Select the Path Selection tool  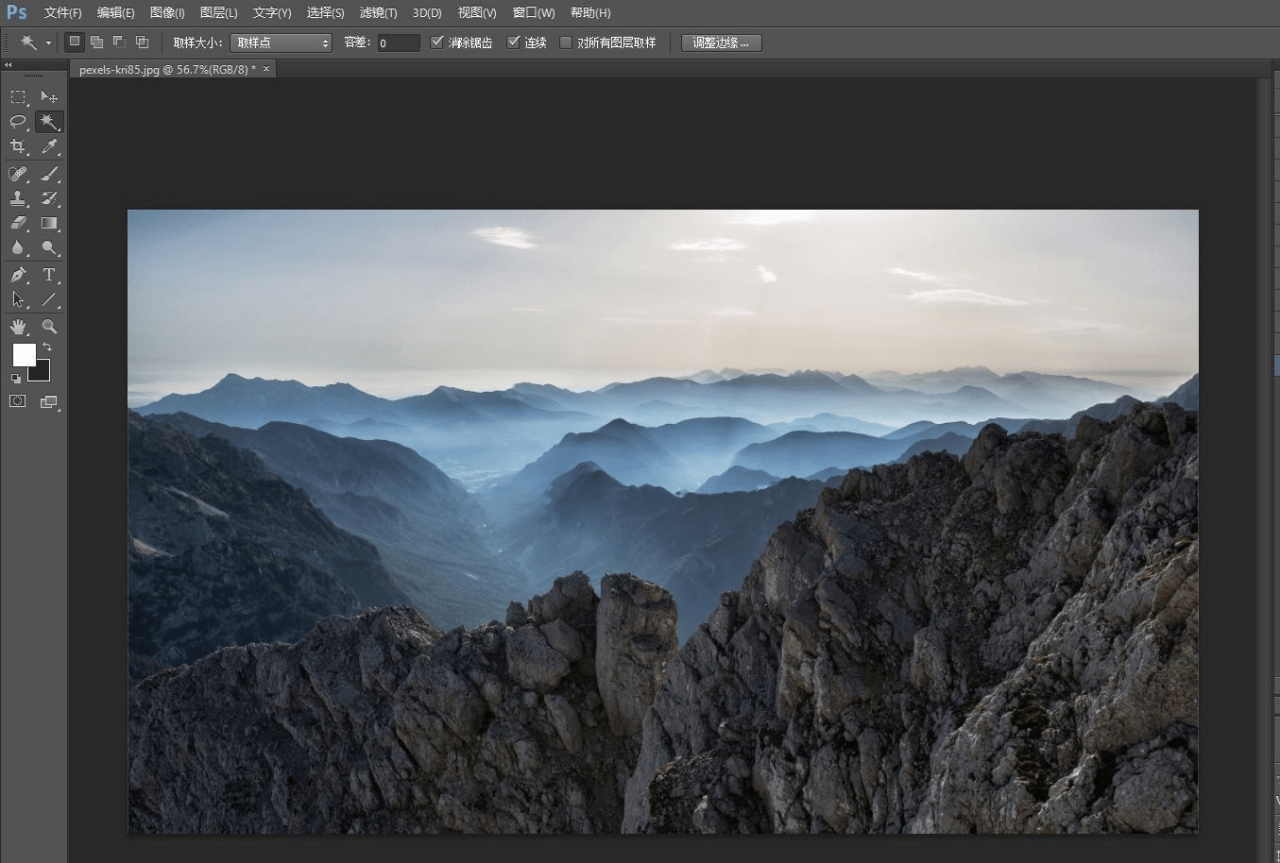click(x=18, y=300)
